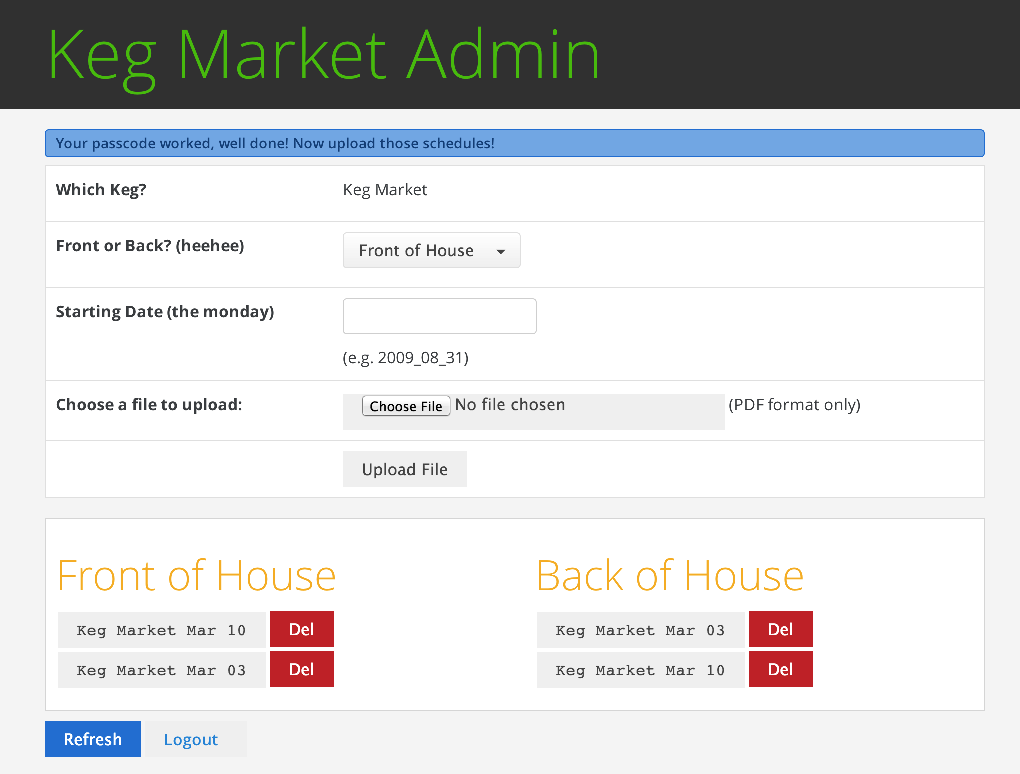Delete Front of House Keg Market Mar 03
This screenshot has width=1020, height=774.
[302, 669]
